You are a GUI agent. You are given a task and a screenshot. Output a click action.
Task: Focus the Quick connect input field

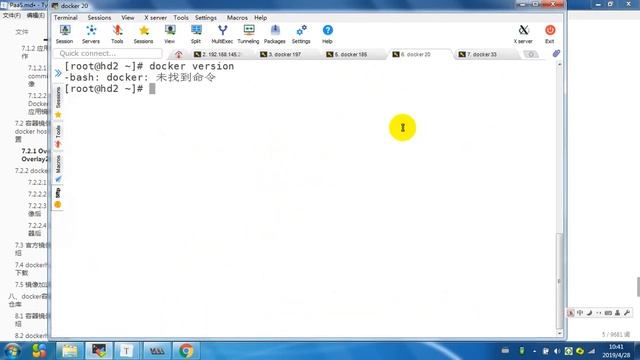point(108,53)
